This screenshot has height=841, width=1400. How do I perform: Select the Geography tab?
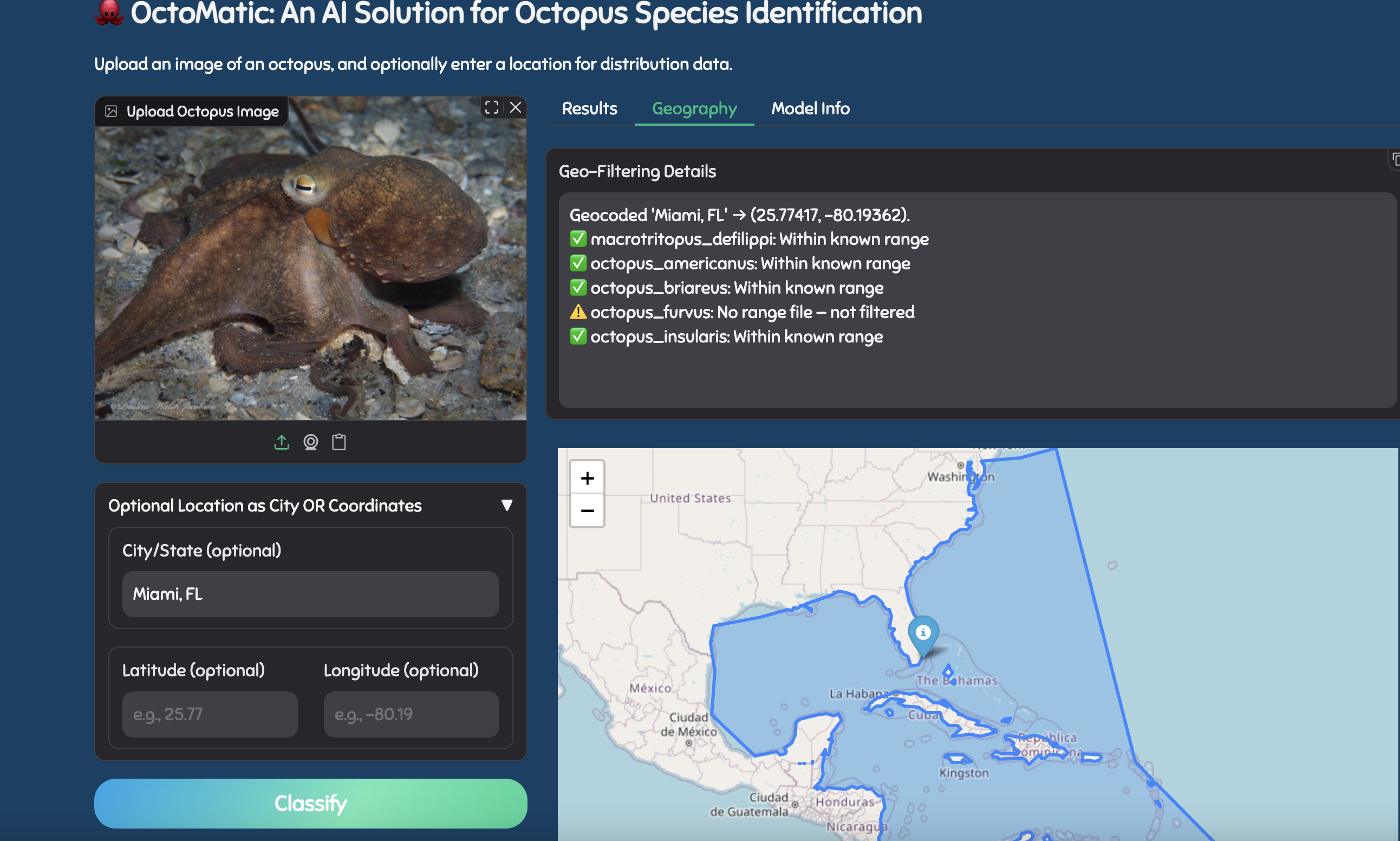[694, 108]
